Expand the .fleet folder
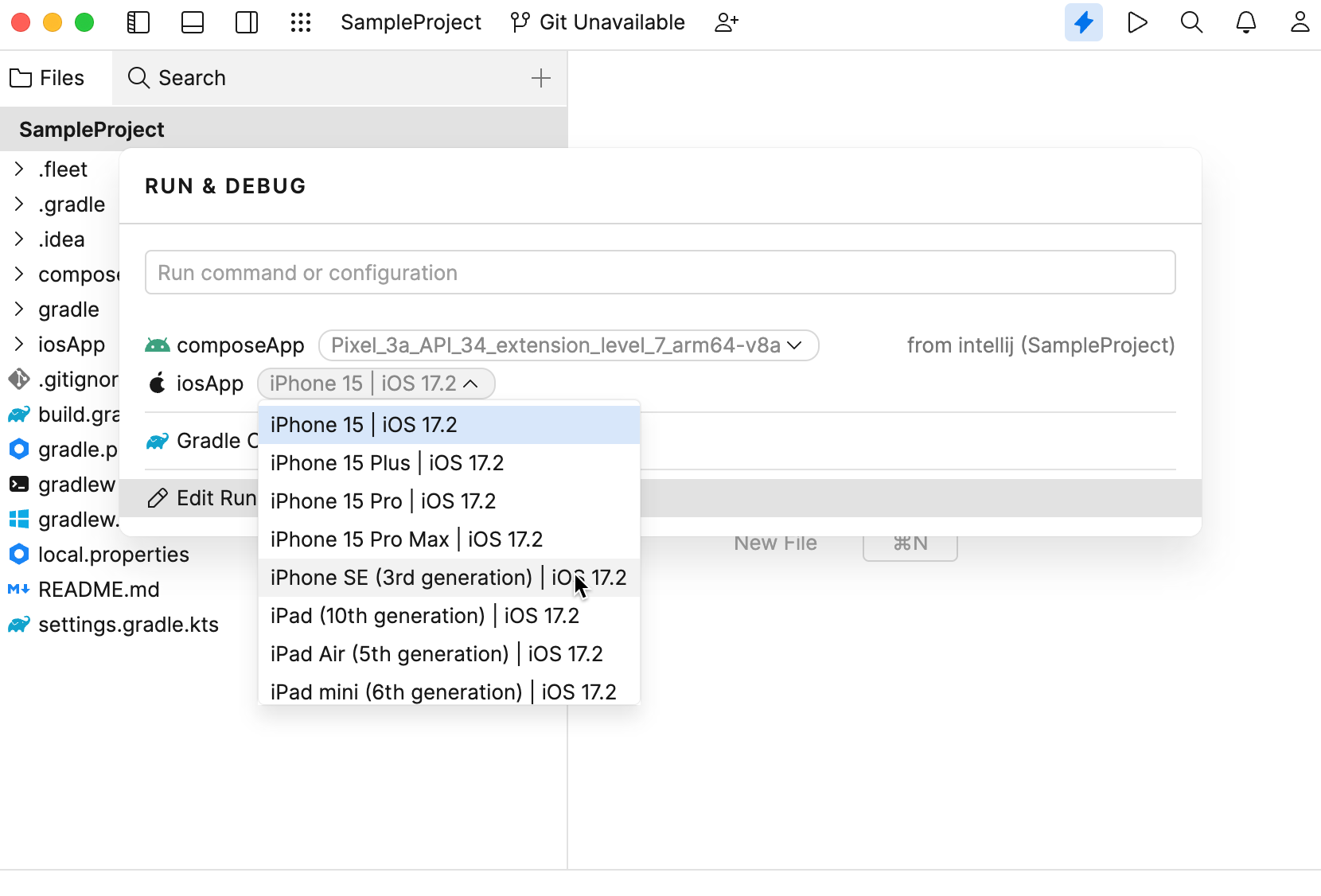The image size is (1321, 896). click(x=19, y=169)
